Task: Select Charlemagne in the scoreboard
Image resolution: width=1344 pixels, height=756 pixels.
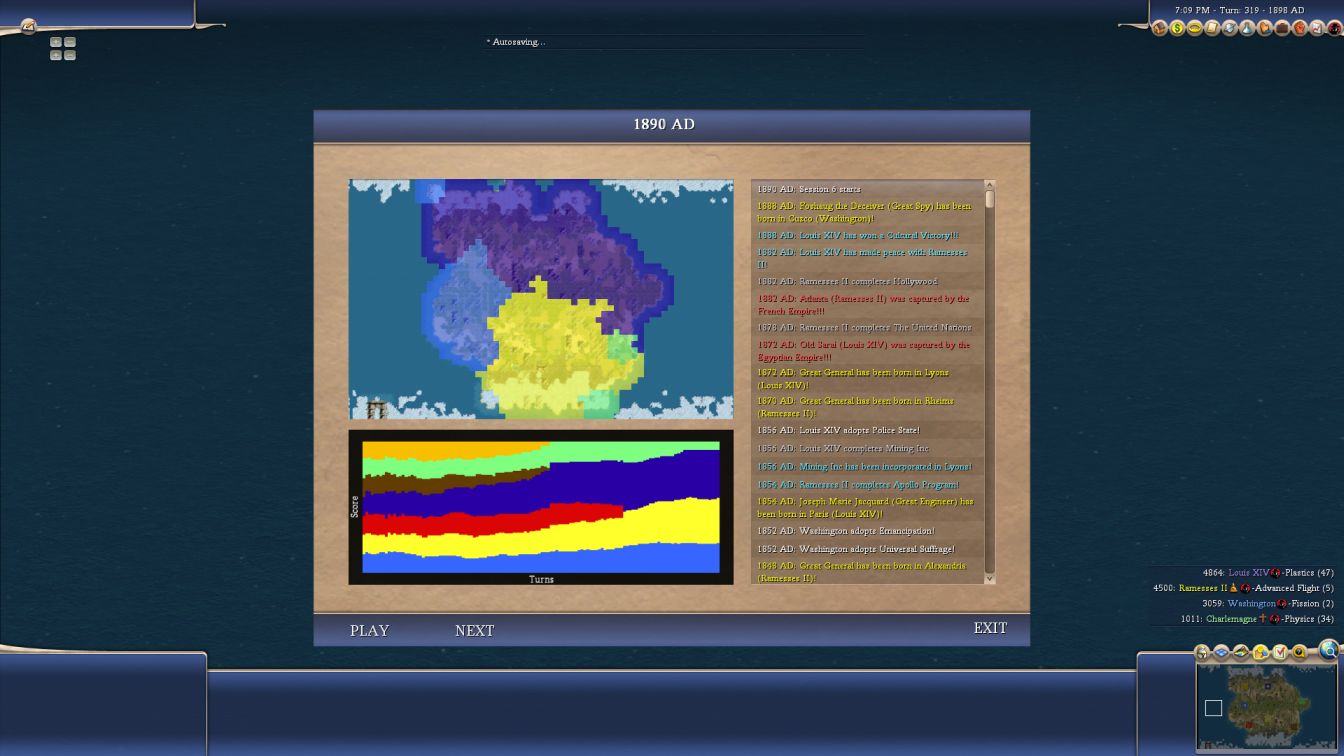Action: 1231,619
